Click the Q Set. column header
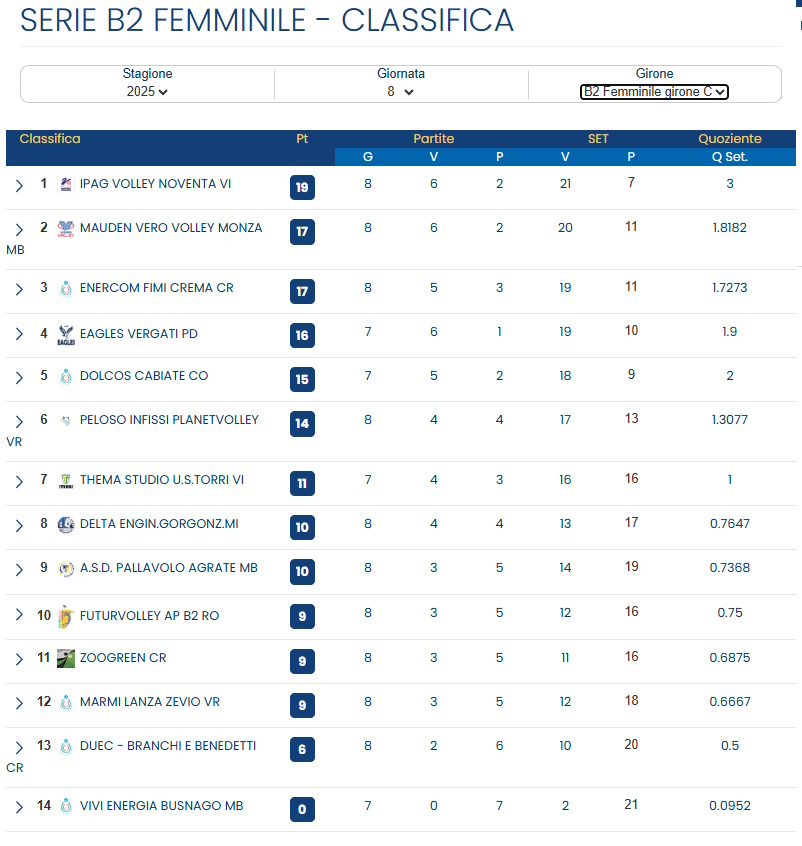Image resolution: width=802 pixels, height=846 pixels. (729, 157)
